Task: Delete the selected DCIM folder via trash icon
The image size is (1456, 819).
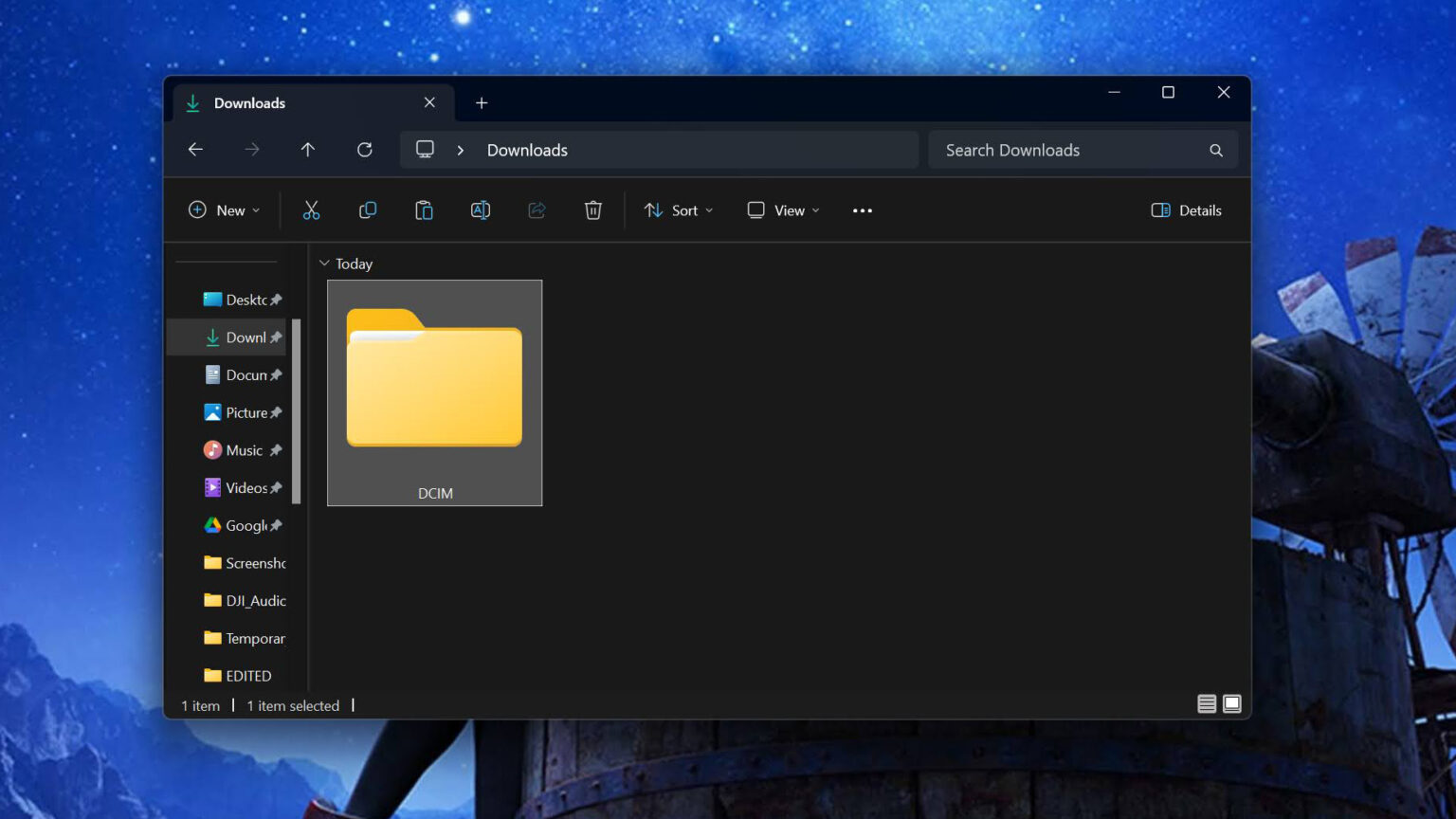Action: [x=593, y=209]
